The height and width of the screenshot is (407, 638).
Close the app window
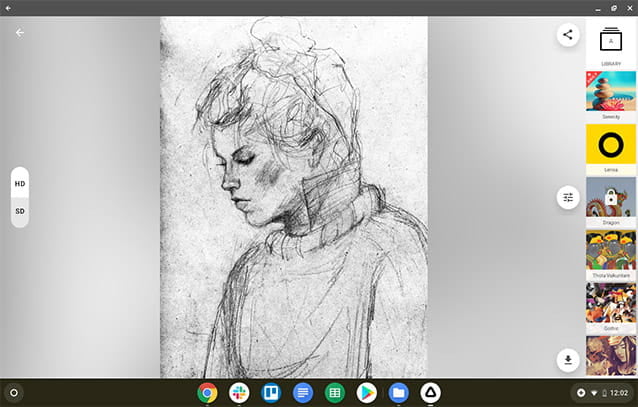629,8
